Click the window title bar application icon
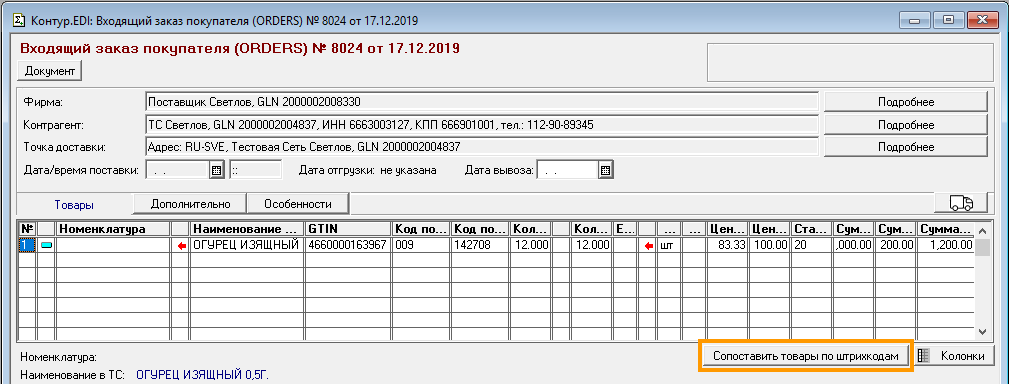Screen dimensions: 1009x384 coord(19,20)
